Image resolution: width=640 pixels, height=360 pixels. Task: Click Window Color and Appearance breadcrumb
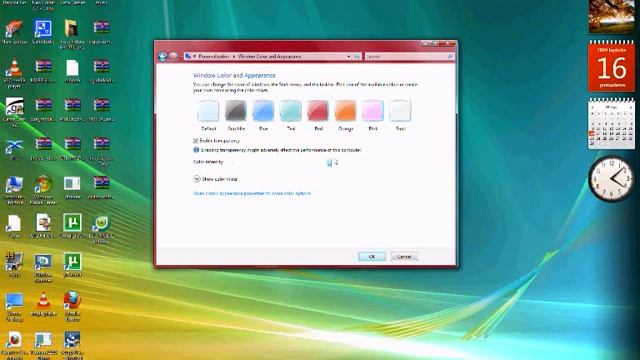[269, 56]
